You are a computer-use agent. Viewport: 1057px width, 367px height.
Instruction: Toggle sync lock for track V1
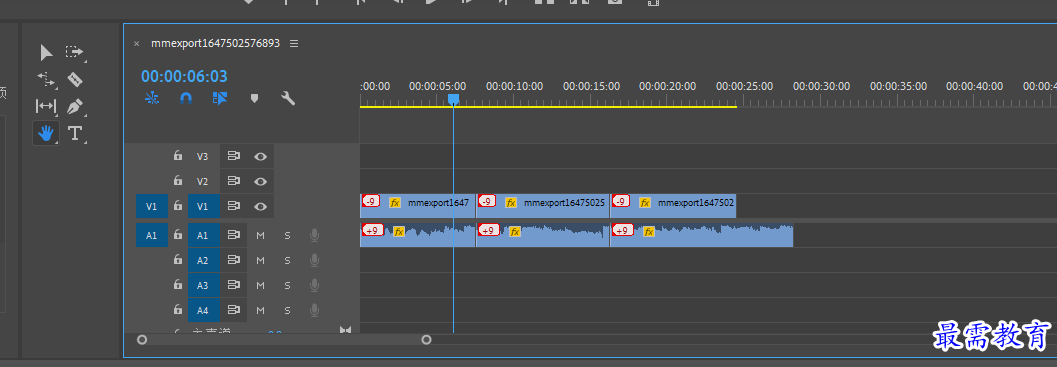[234, 206]
